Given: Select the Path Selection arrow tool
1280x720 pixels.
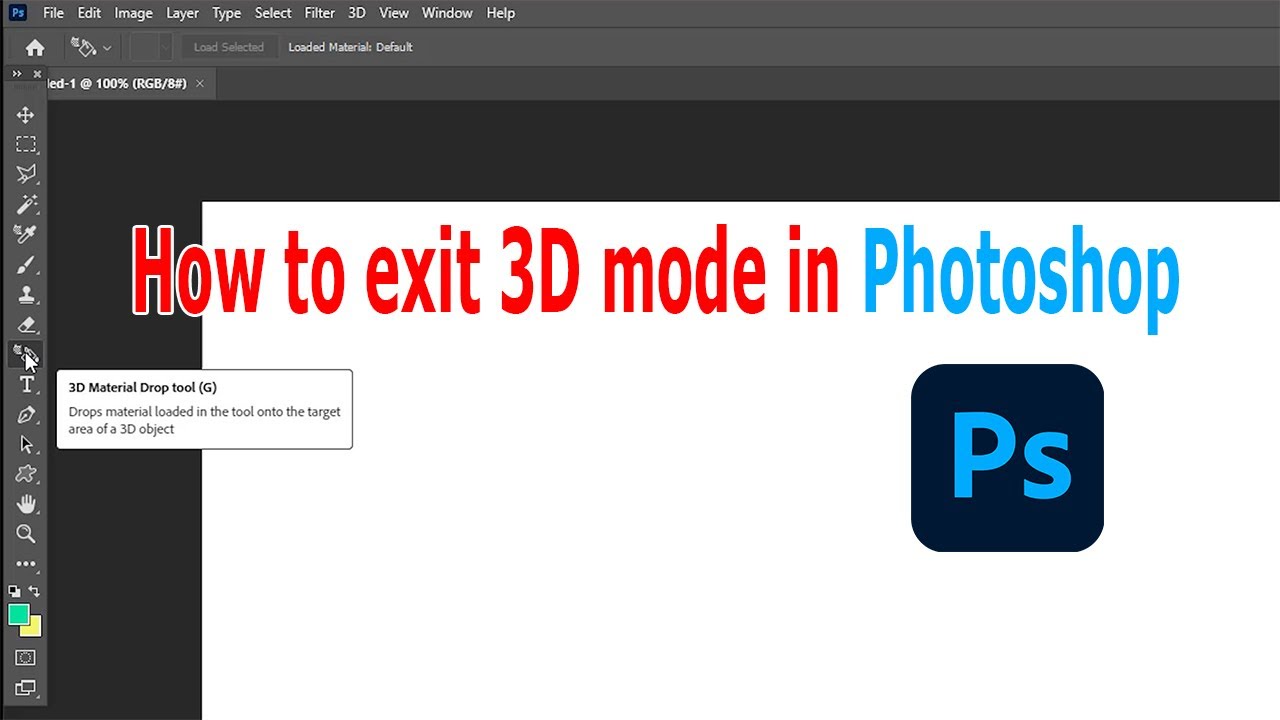Looking at the screenshot, I should (x=26, y=445).
